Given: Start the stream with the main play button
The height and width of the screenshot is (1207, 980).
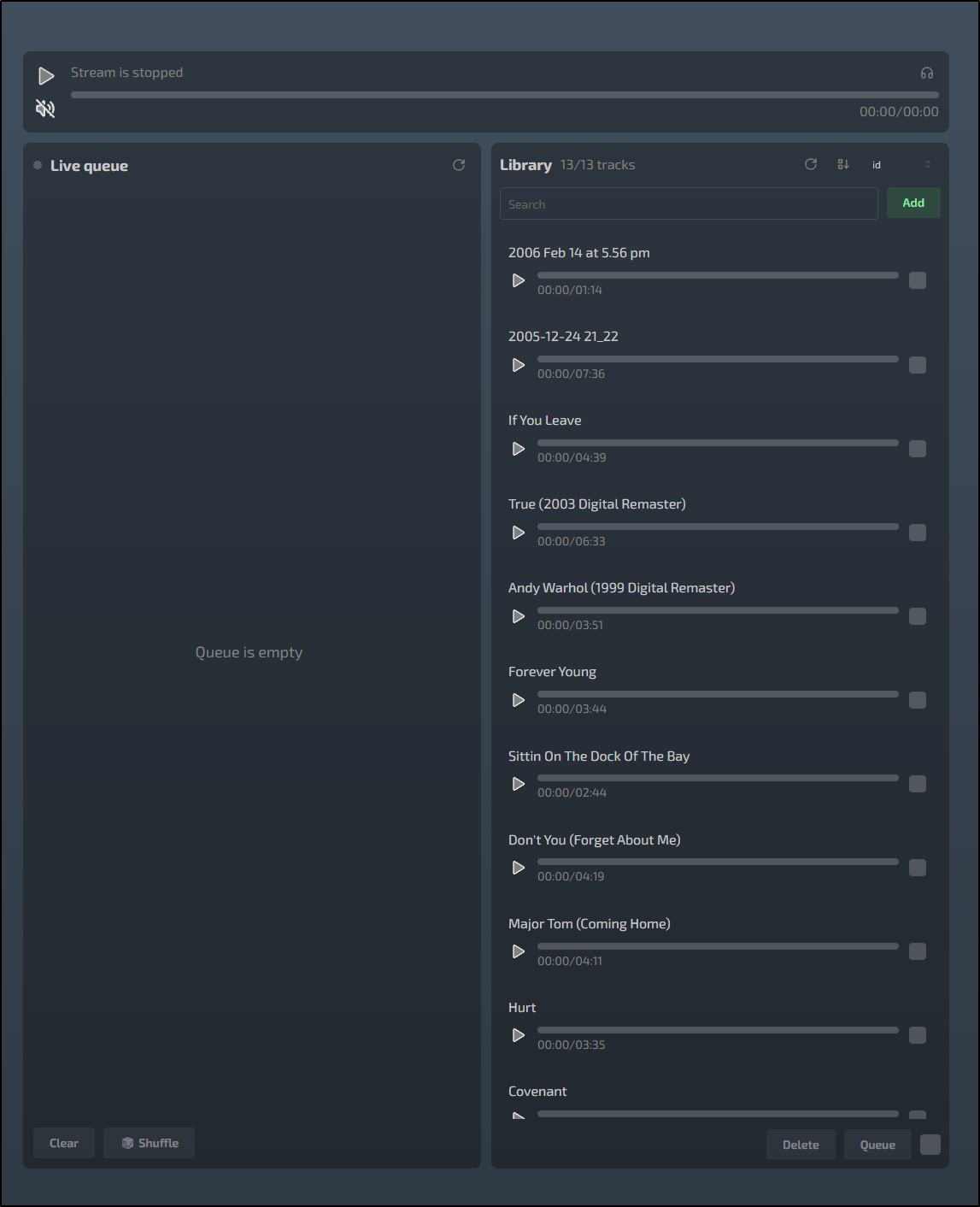Looking at the screenshot, I should pyautogui.click(x=46, y=76).
